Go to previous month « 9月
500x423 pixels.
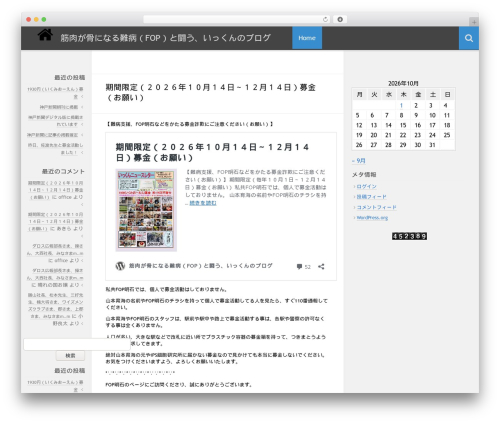[359, 161]
